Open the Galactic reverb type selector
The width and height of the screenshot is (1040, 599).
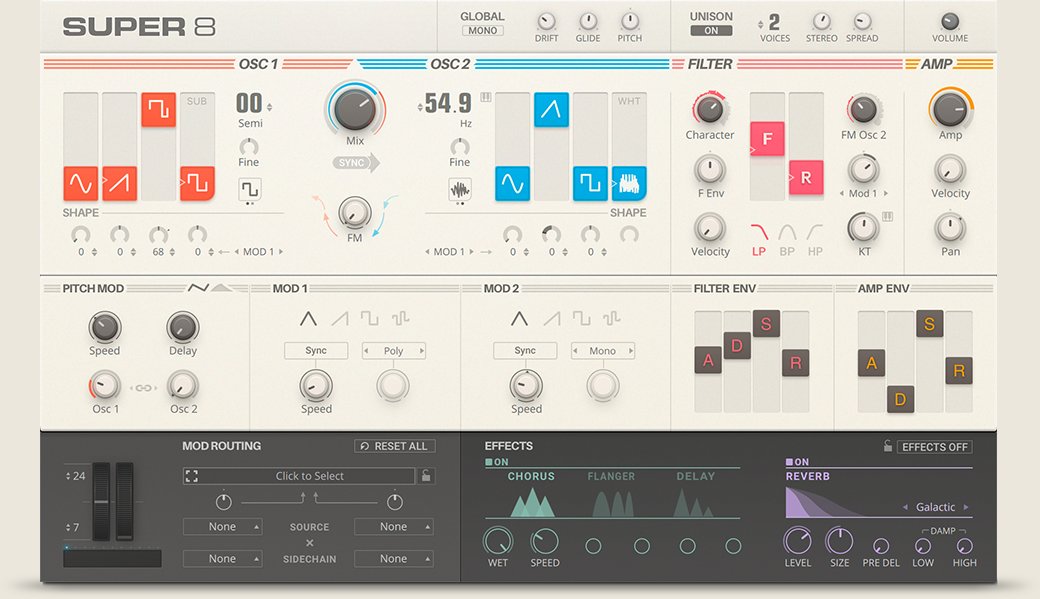click(x=936, y=507)
